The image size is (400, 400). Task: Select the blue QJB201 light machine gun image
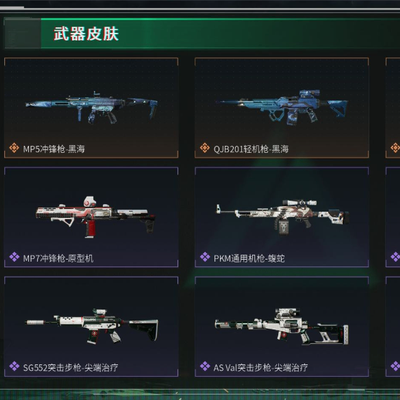tap(282, 107)
